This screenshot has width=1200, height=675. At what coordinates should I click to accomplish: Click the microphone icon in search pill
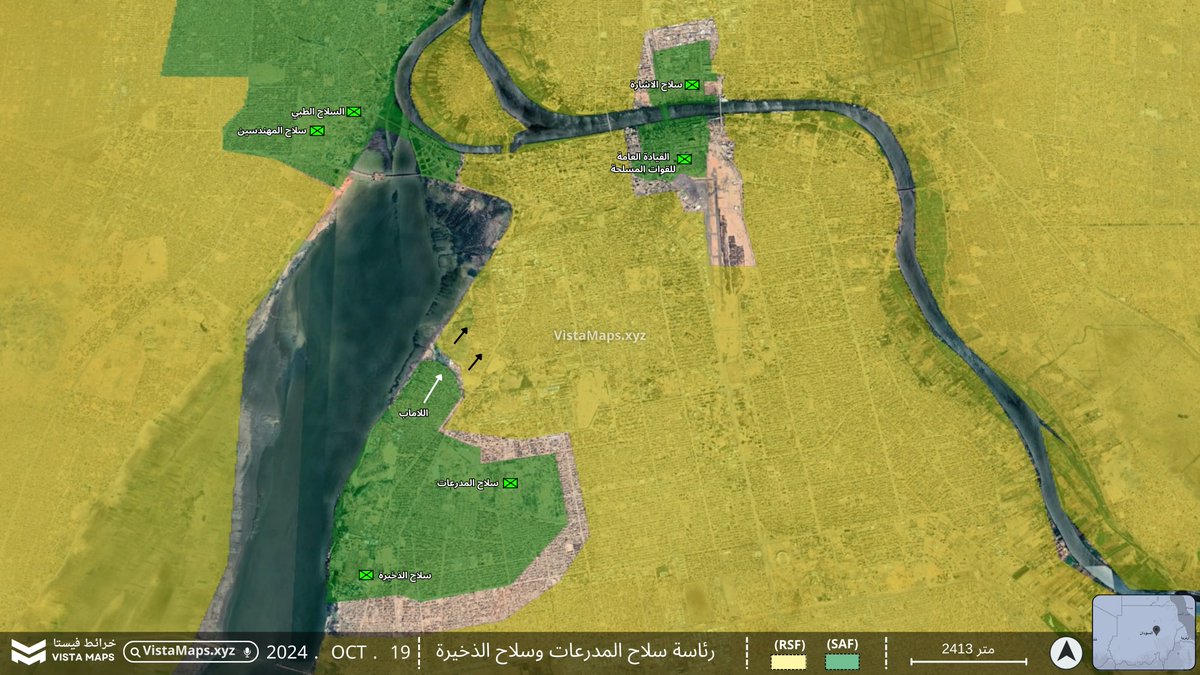click(x=246, y=652)
